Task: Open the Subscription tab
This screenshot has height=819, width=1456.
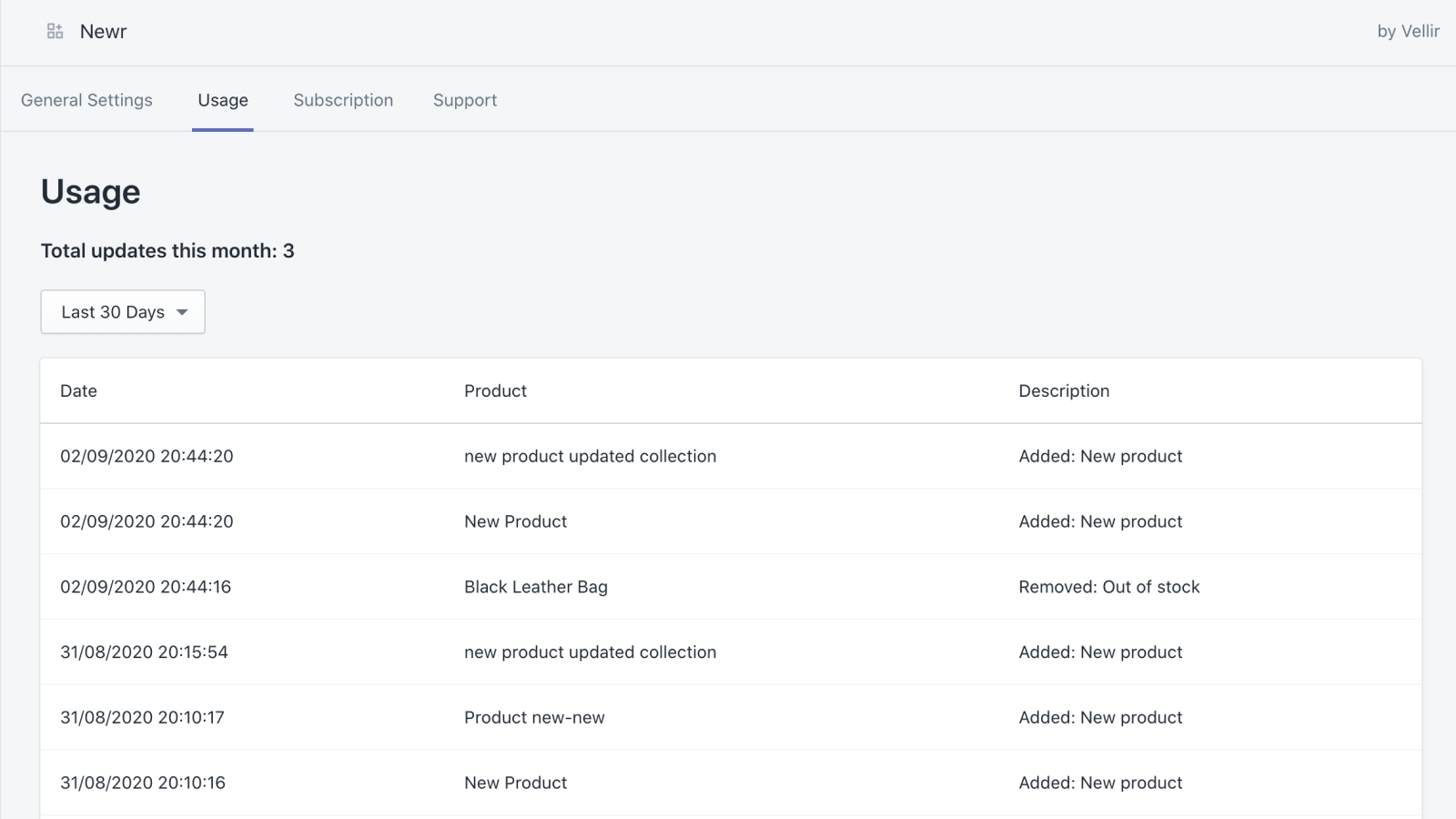Action: point(343,100)
